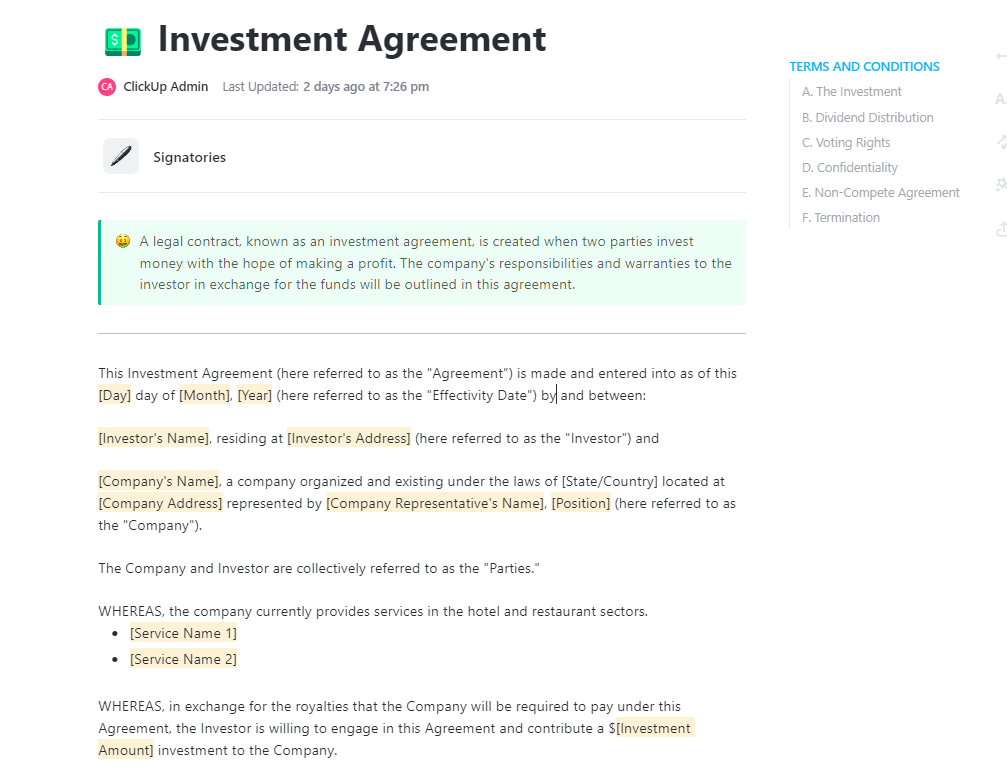Select the [Investment Amount] placeholder
1007x774 pixels.
[654, 728]
